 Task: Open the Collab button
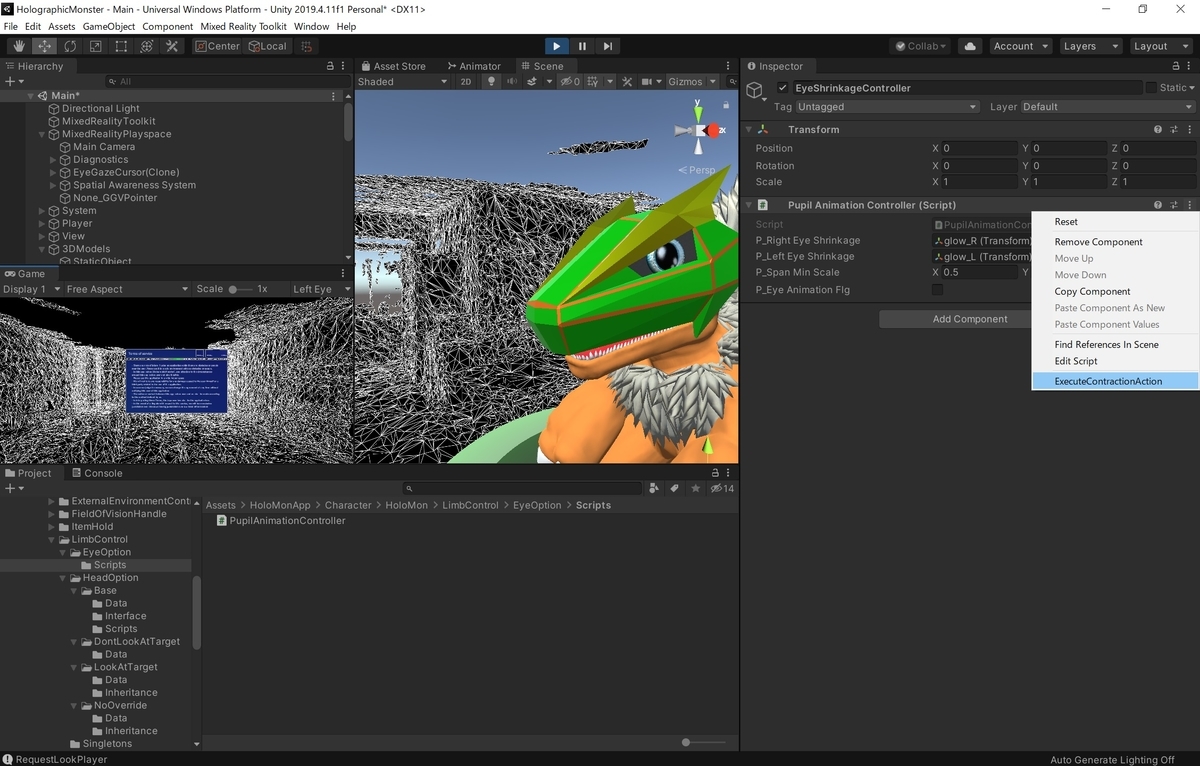[919, 46]
